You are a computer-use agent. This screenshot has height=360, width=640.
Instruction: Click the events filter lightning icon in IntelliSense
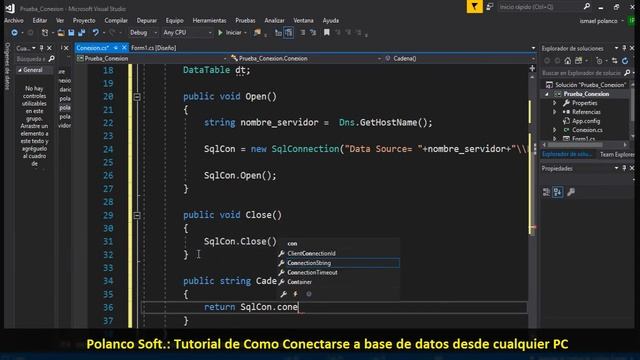click(x=296, y=294)
